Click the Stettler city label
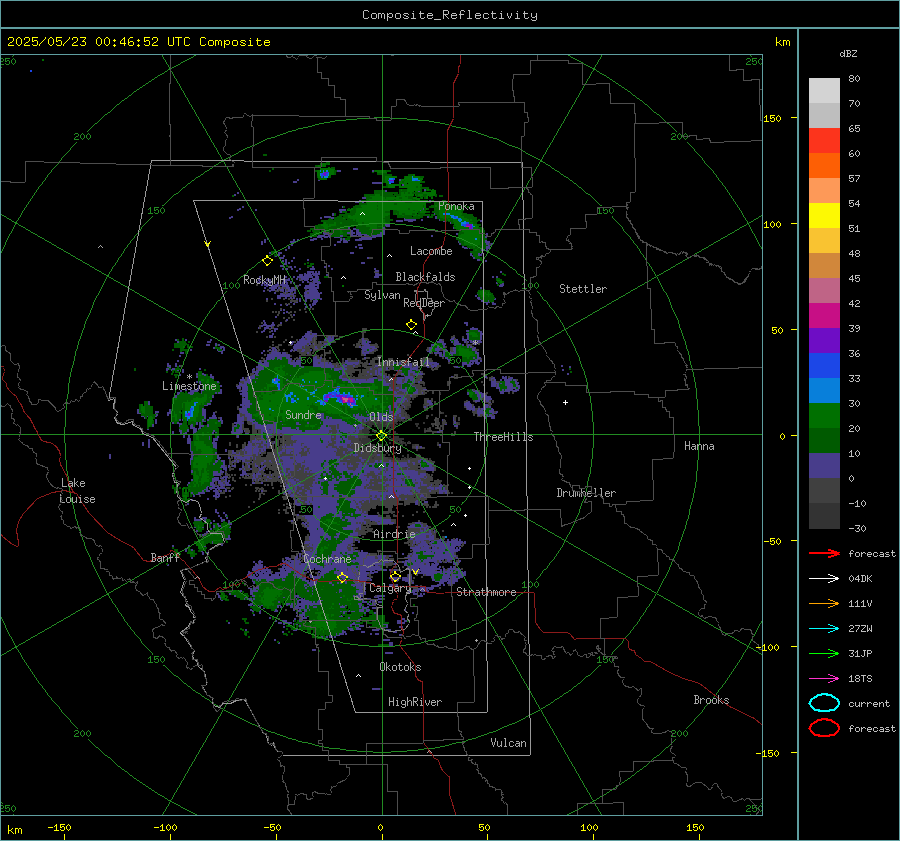The height and width of the screenshot is (841, 900). 583,289
